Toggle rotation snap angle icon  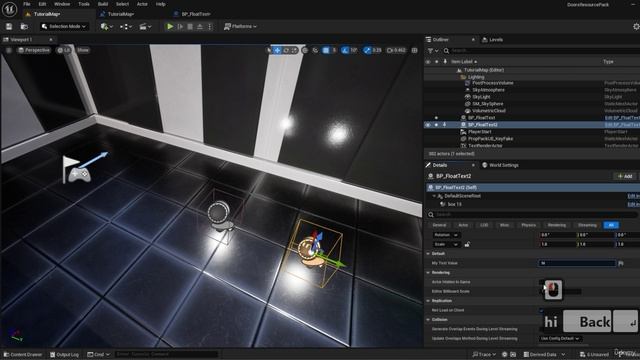[345, 50]
